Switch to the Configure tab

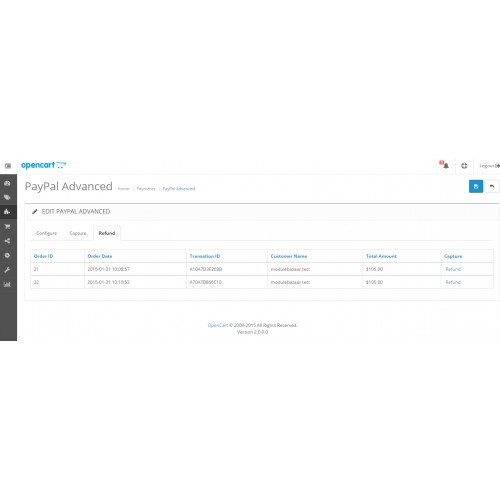click(x=47, y=233)
